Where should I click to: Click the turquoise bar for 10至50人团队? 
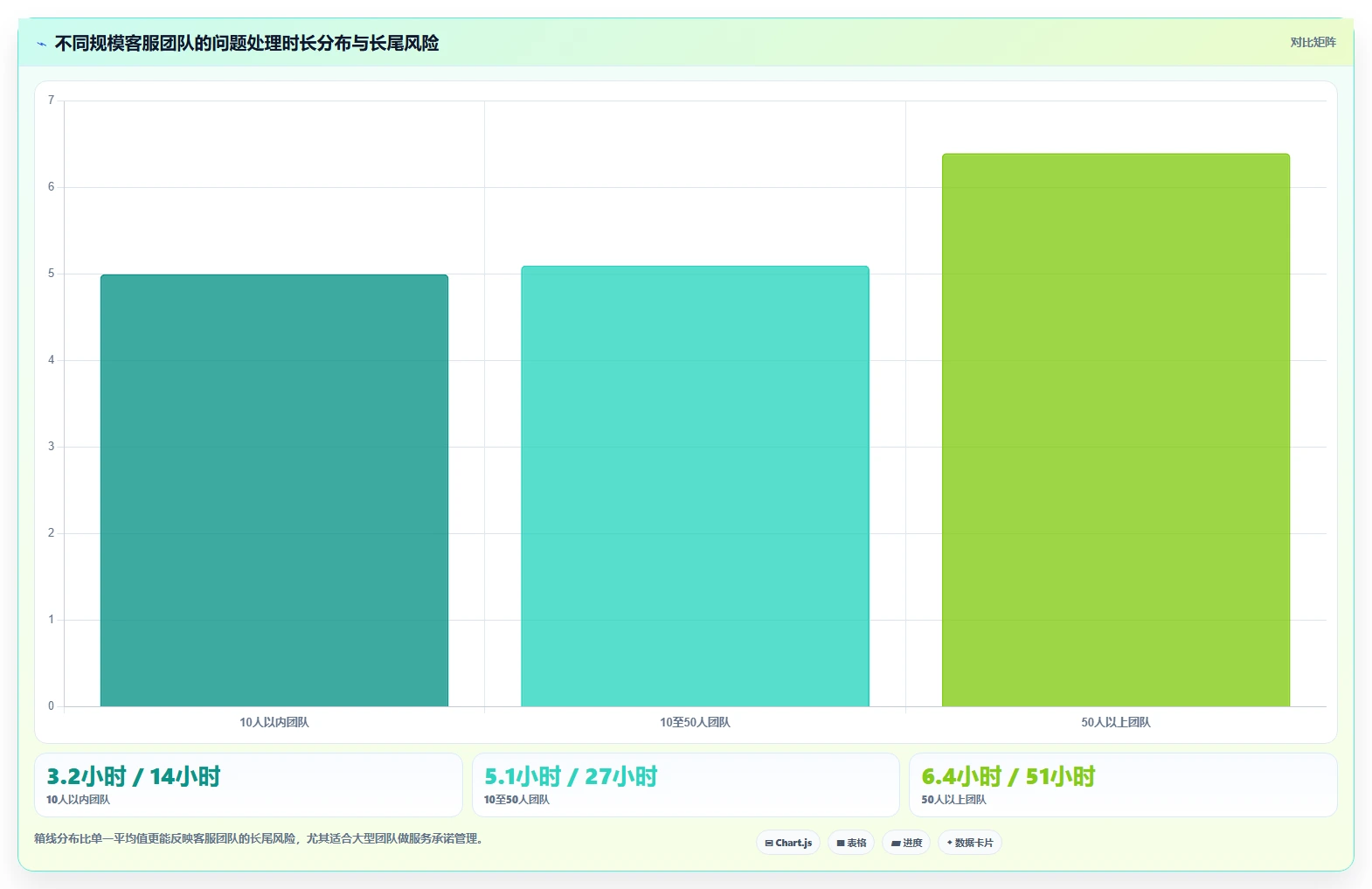coord(695,486)
